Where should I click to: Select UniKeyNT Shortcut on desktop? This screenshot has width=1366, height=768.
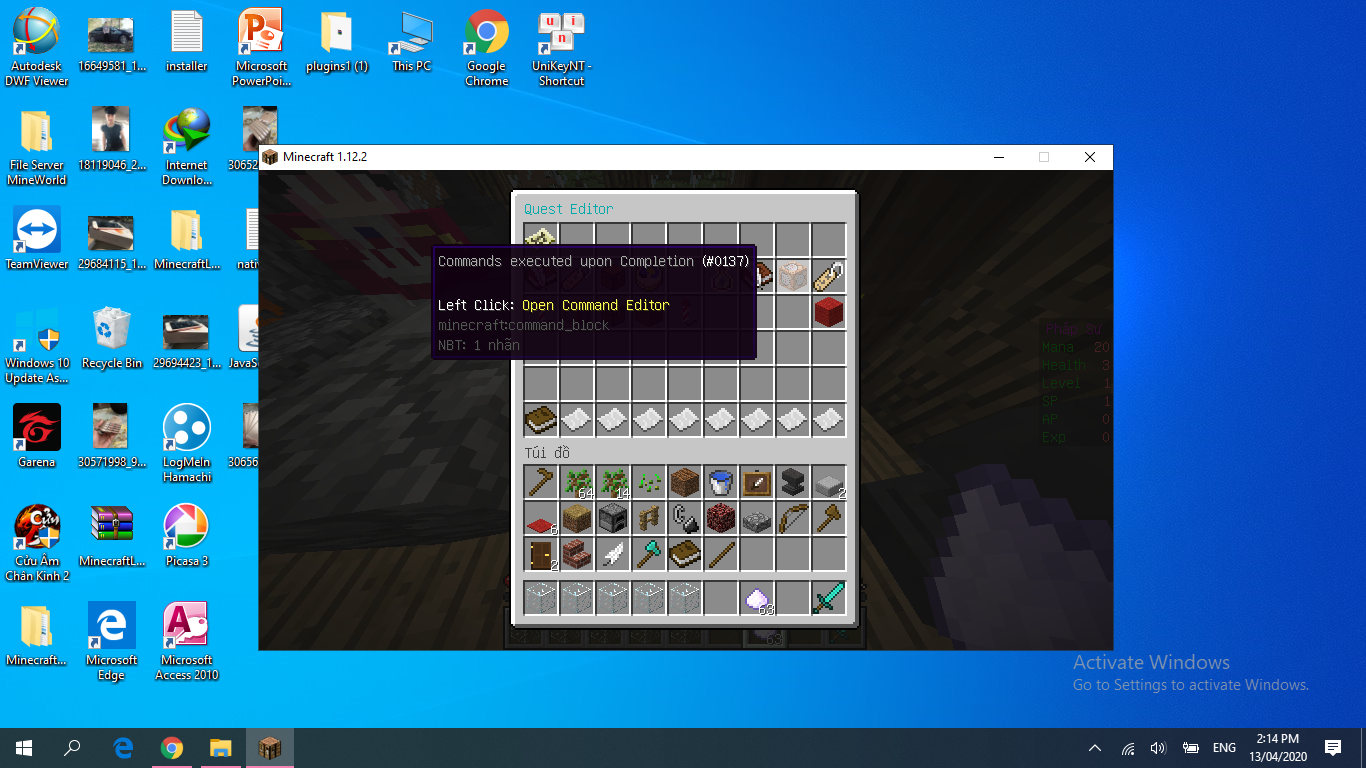[x=562, y=47]
